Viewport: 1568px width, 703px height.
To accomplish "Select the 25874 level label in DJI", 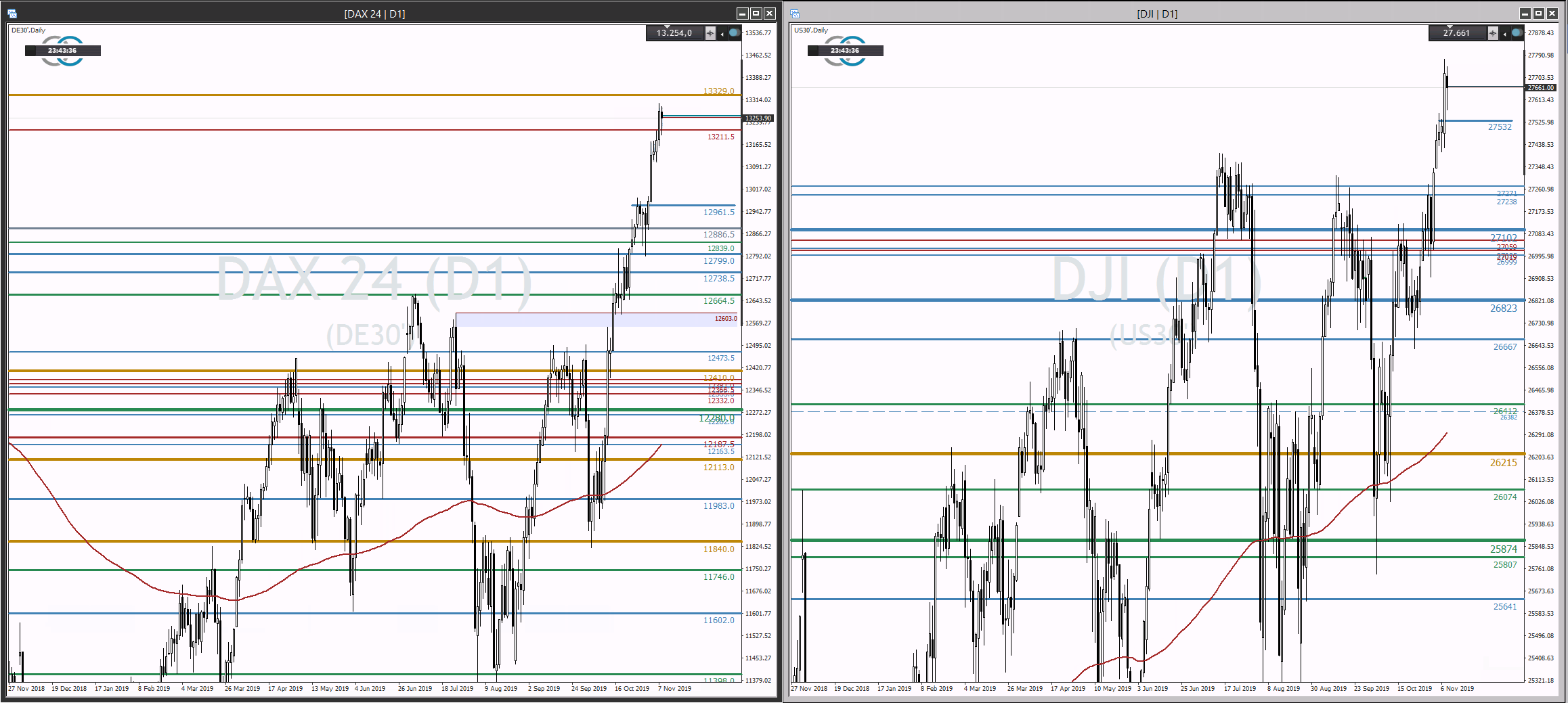I will coord(1504,549).
